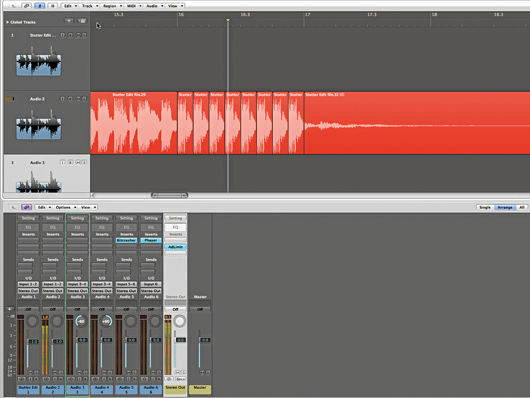Select Stutter Edi 1 channel strip label
This screenshot has height=398, width=530.
pyautogui.click(x=28, y=390)
